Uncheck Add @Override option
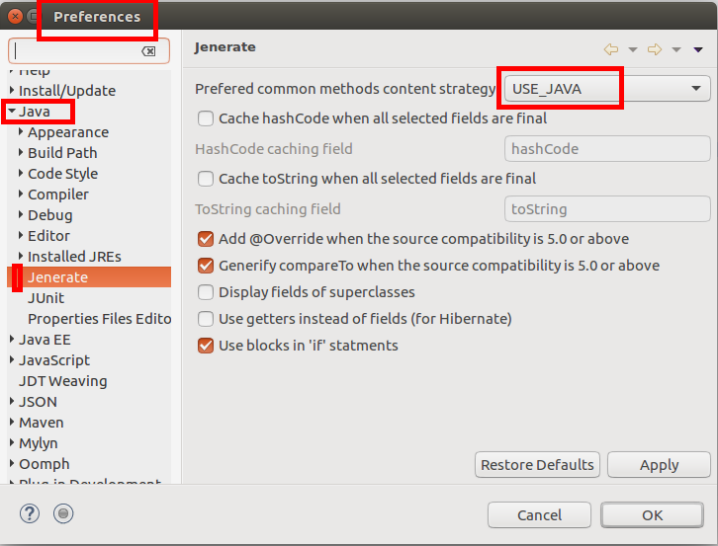 (206, 239)
